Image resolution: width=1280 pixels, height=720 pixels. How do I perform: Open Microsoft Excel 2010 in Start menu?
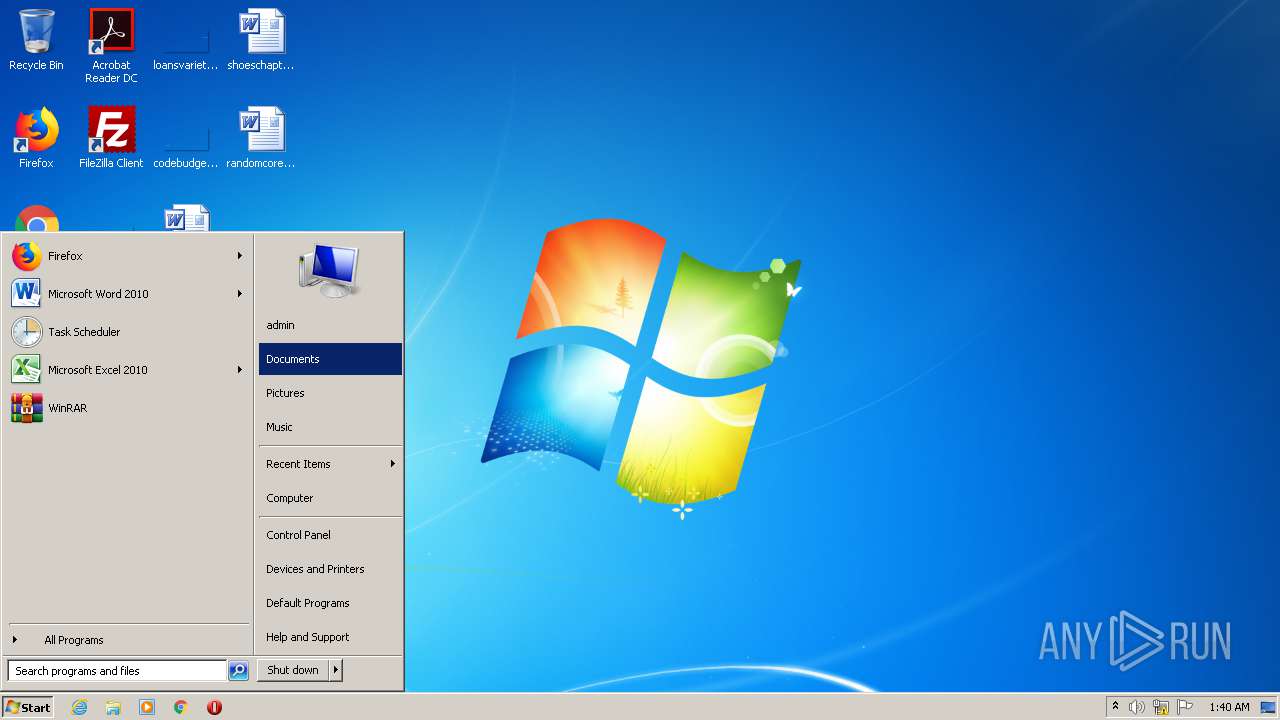point(128,370)
